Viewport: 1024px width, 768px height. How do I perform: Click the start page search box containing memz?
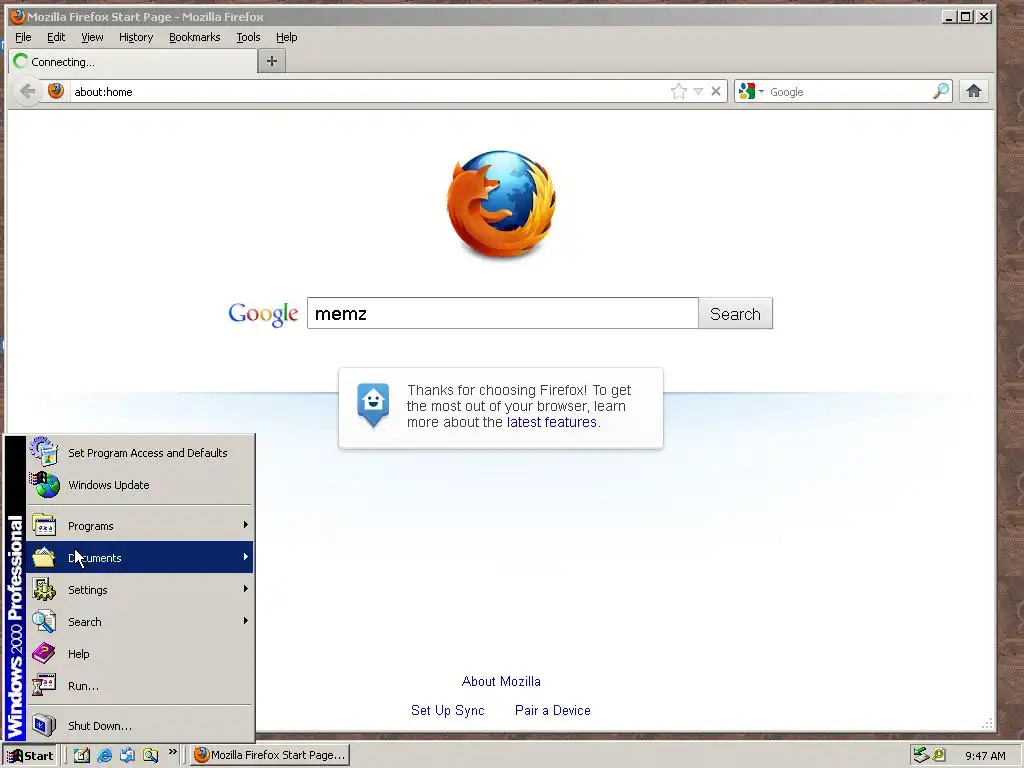tap(503, 313)
